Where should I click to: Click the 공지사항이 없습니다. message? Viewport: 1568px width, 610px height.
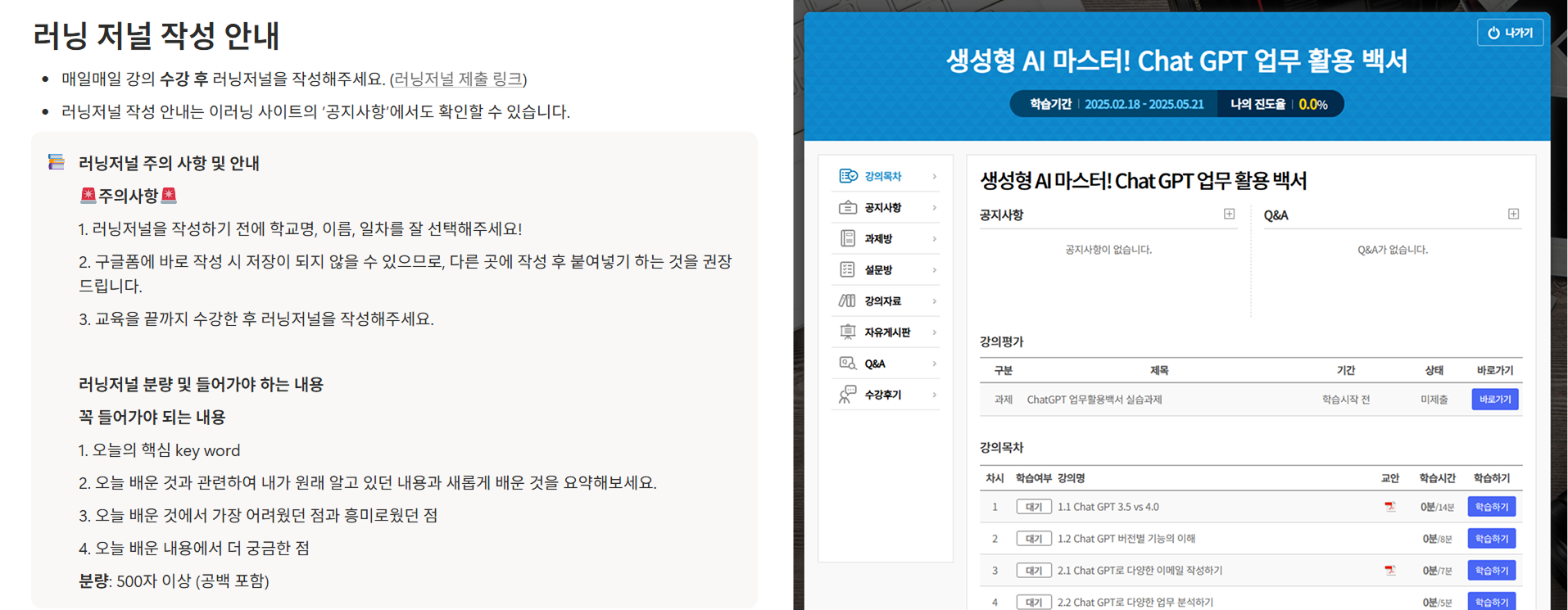coord(1108,250)
